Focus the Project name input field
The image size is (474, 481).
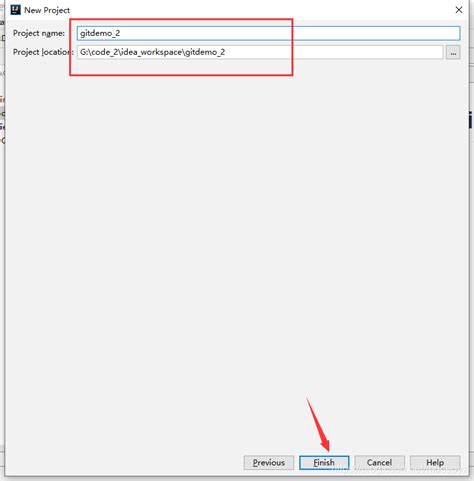[268, 33]
